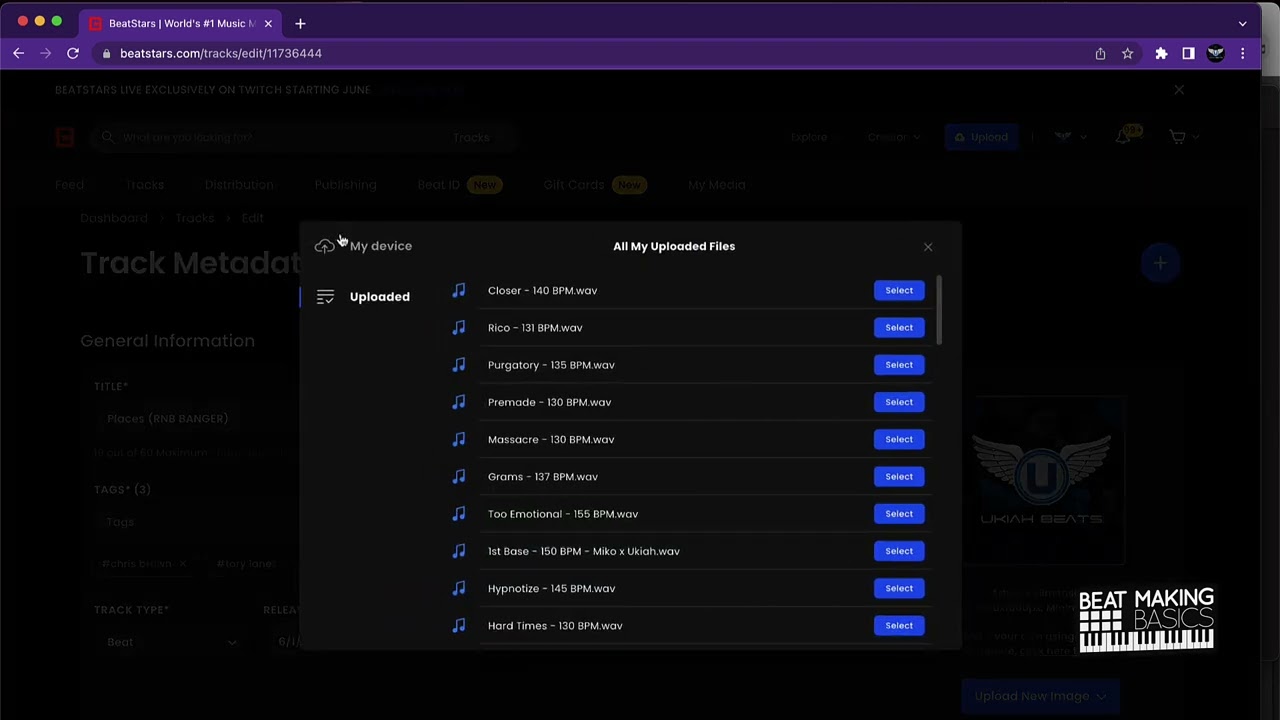Click the Hard Times - 130 BPM.wav filename

[x=555, y=625]
